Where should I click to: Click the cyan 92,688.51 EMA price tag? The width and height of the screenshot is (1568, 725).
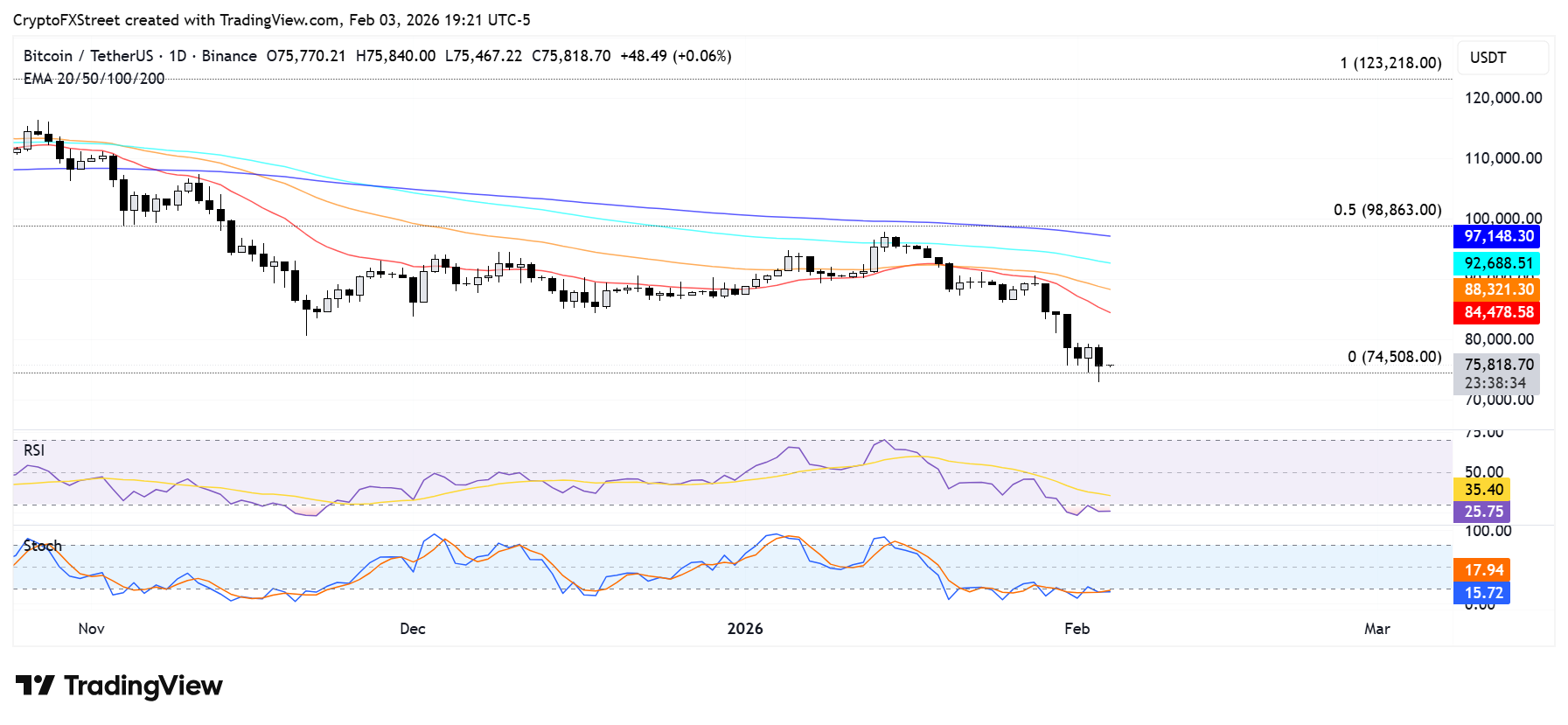(x=1498, y=263)
